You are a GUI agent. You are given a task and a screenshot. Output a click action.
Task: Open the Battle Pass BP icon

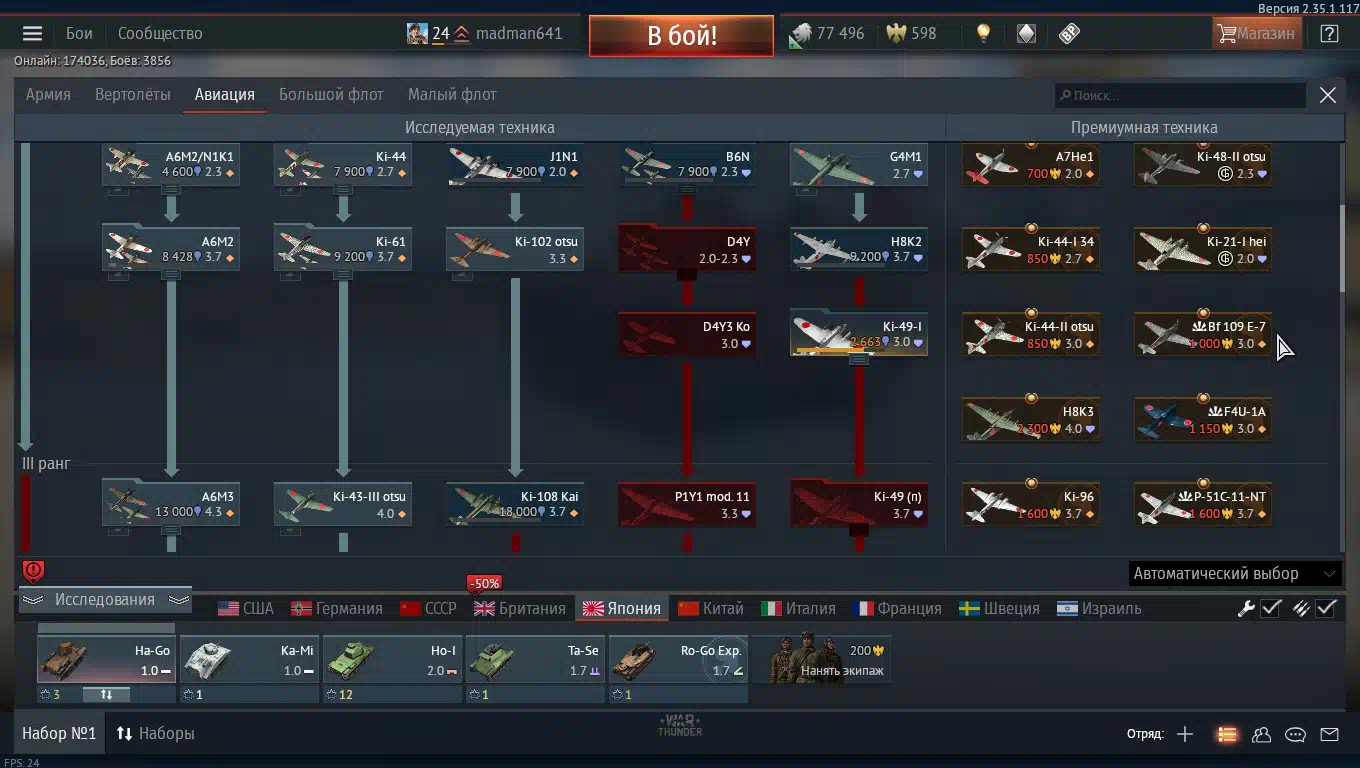point(1069,33)
